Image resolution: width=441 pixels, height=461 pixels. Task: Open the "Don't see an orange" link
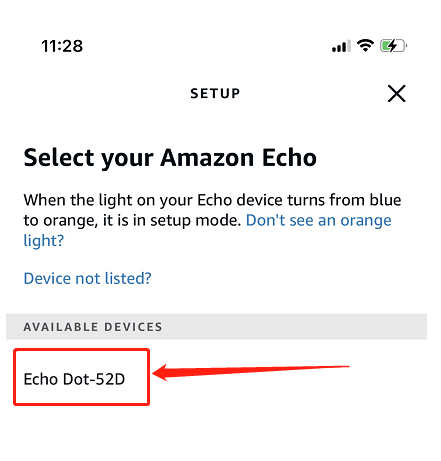(319, 220)
